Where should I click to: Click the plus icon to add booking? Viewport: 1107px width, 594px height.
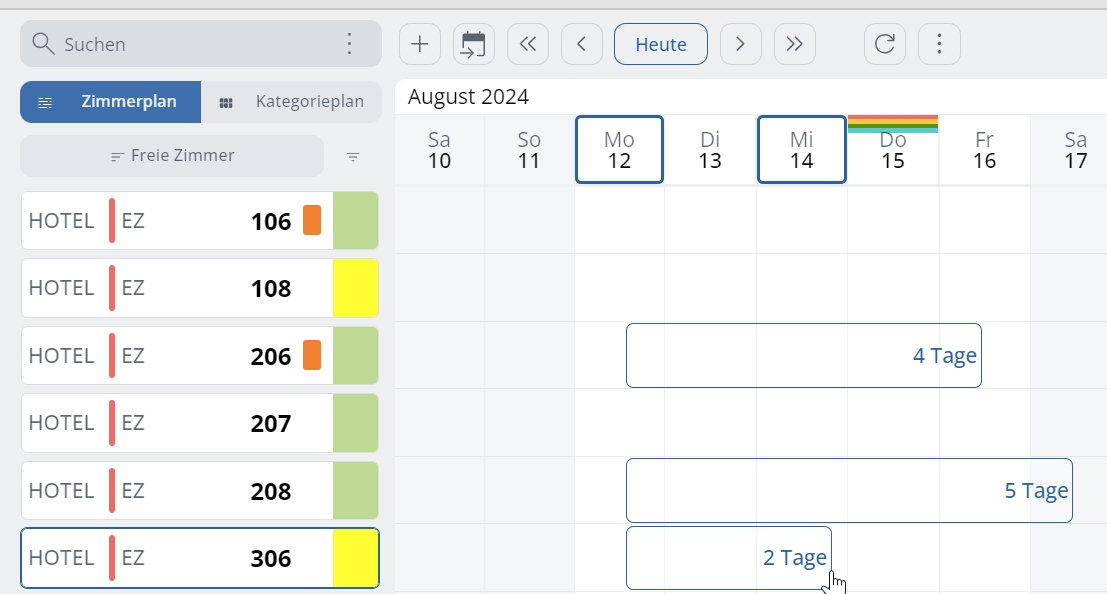click(x=420, y=44)
